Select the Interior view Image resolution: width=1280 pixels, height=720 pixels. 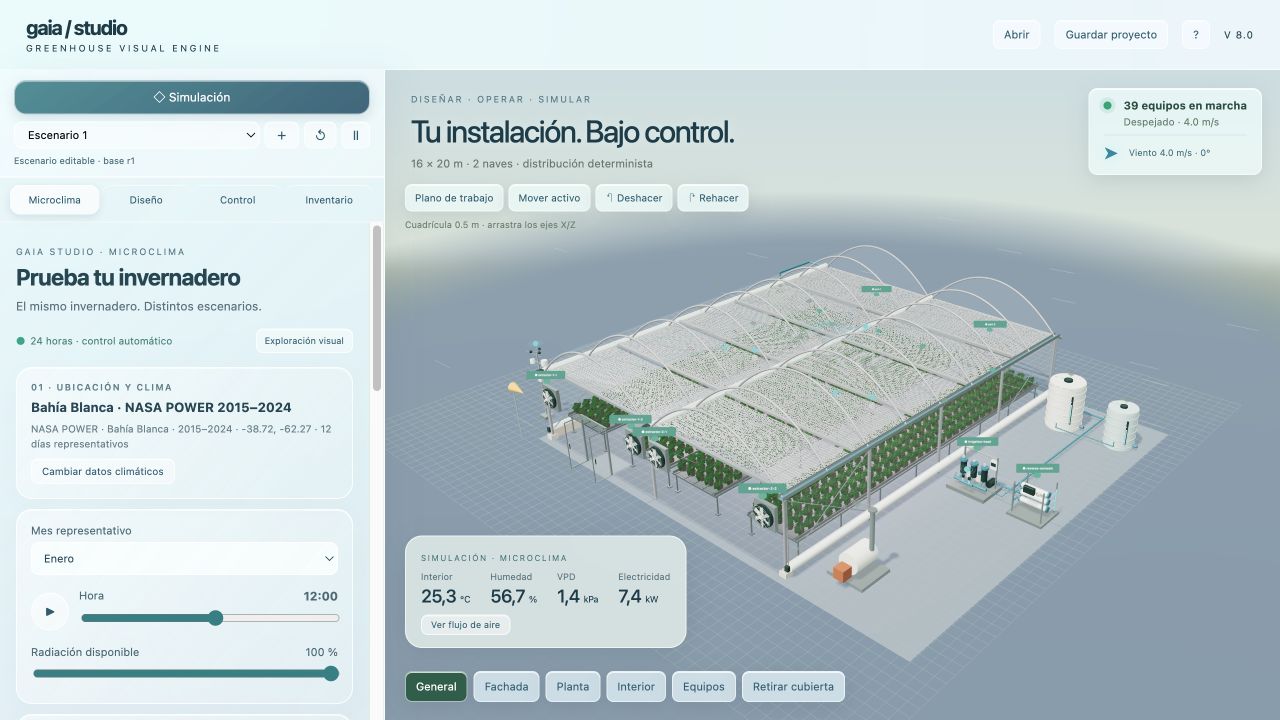coord(636,687)
